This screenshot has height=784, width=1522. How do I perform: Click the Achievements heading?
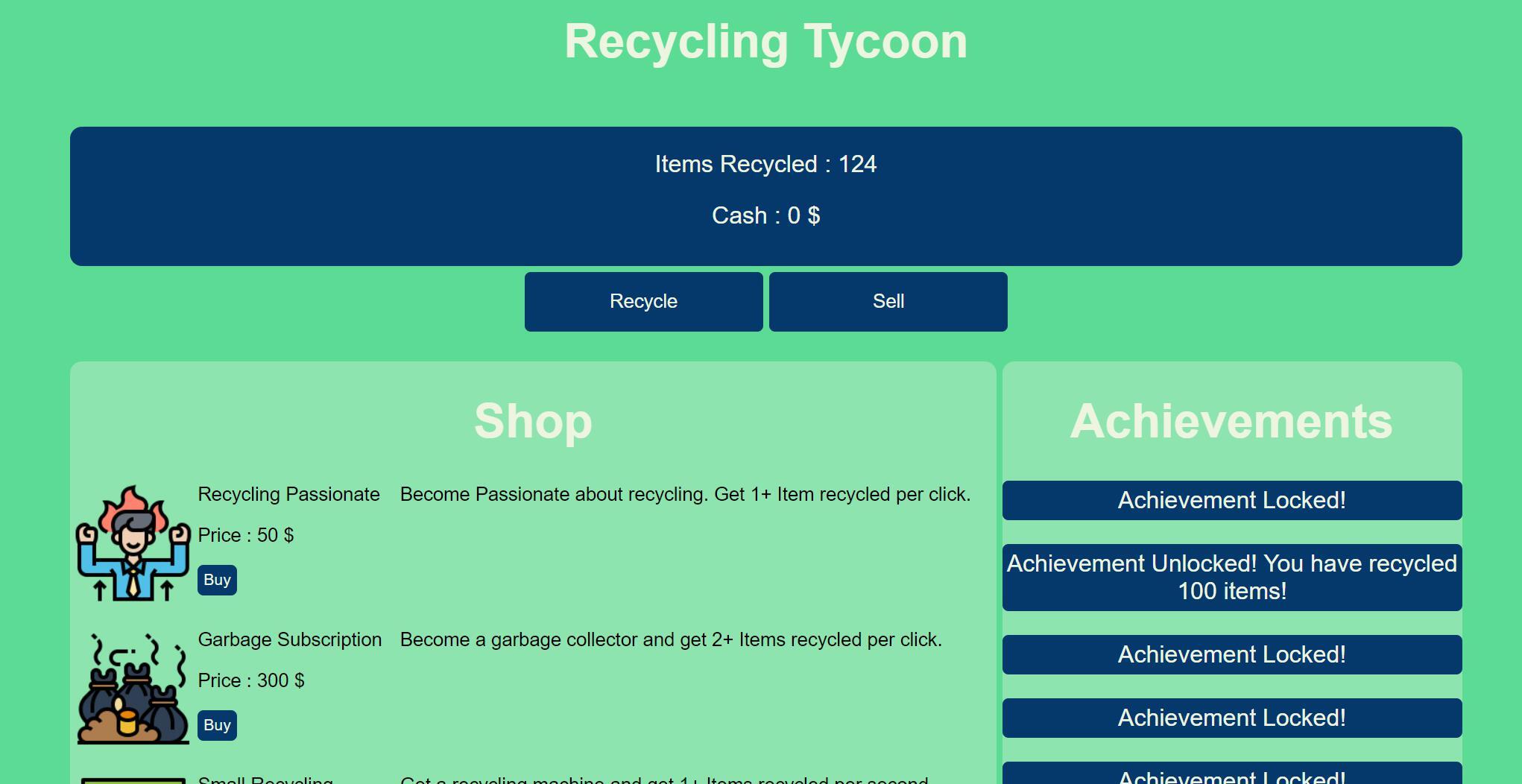[1231, 422]
